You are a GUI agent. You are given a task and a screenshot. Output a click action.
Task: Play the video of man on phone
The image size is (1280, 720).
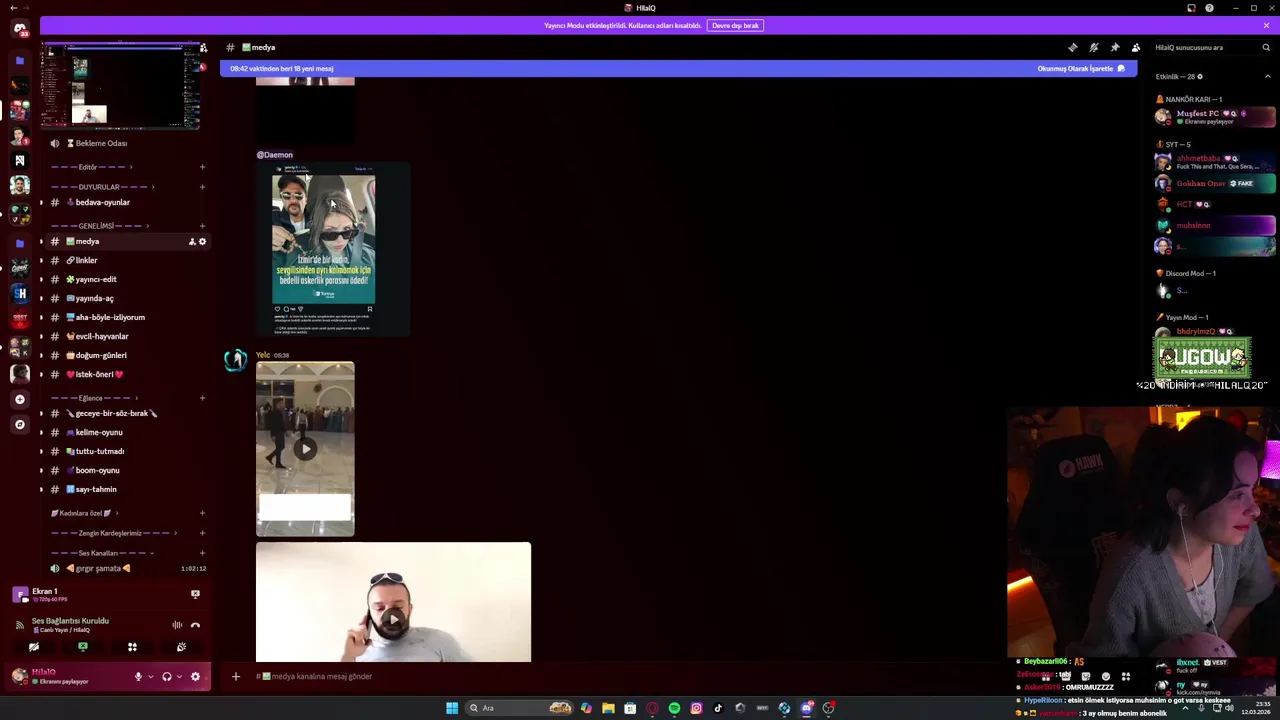[x=393, y=619]
